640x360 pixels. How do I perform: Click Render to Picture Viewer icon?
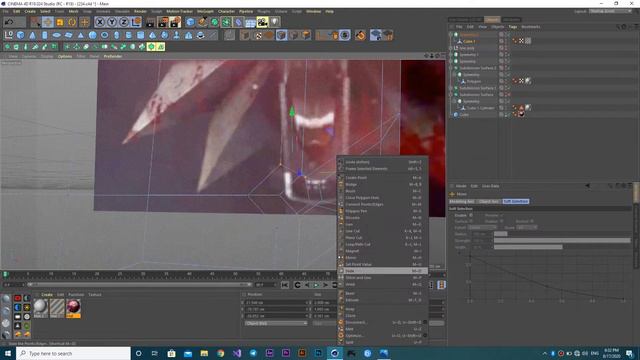click(x=163, y=22)
